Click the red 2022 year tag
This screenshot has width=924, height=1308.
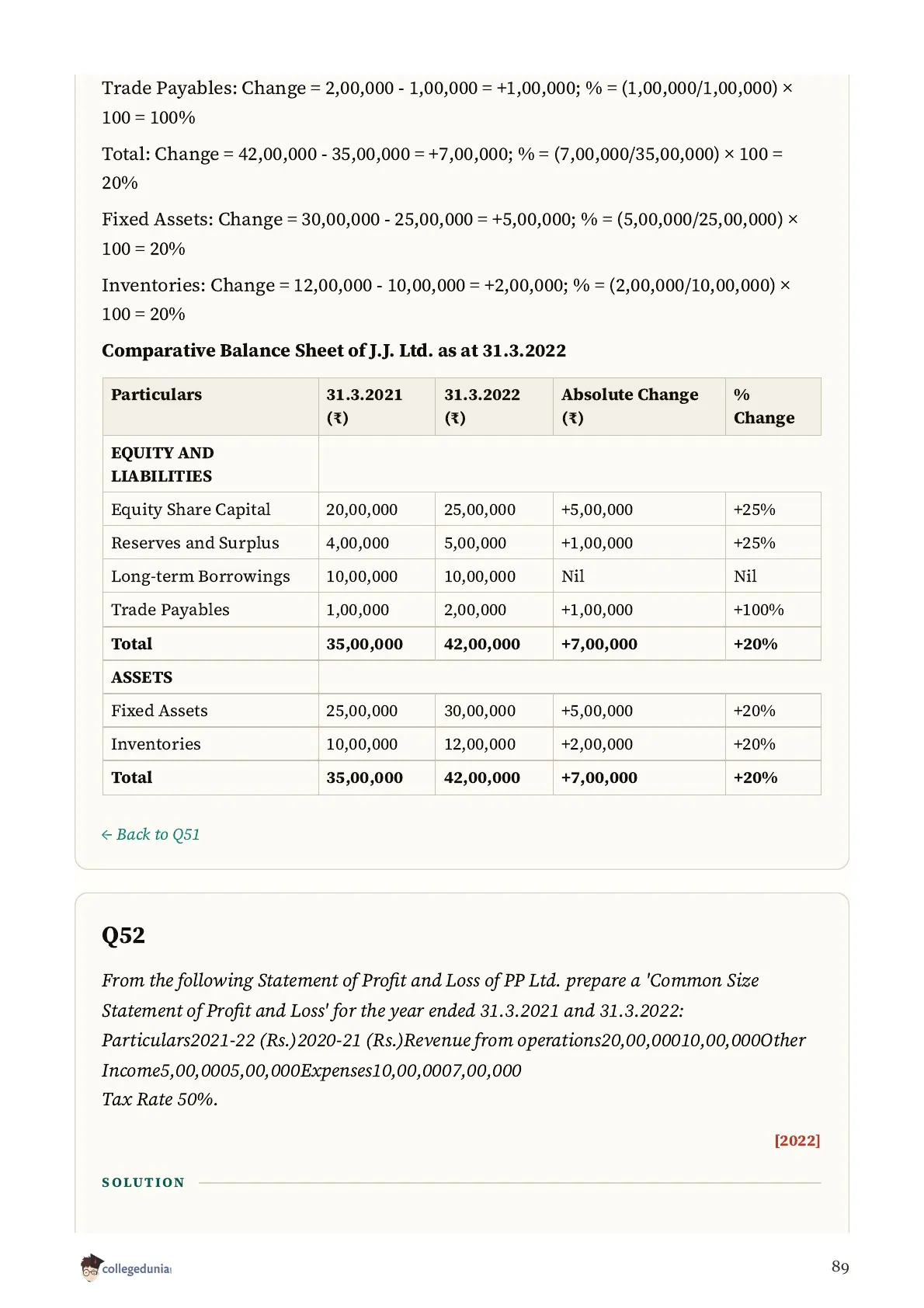tap(797, 1140)
